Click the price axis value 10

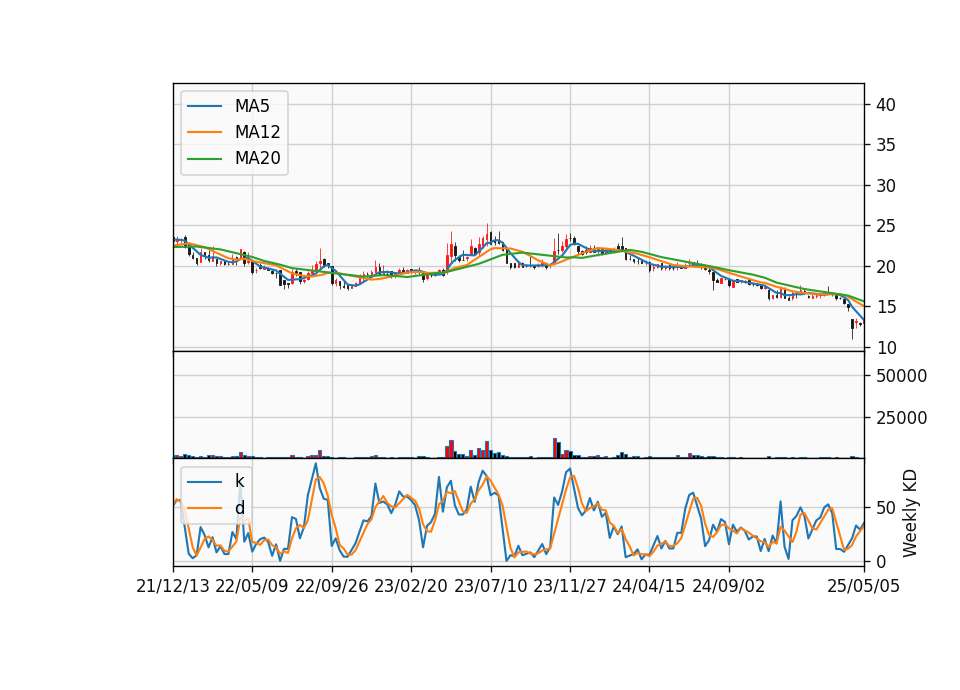click(x=886, y=348)
